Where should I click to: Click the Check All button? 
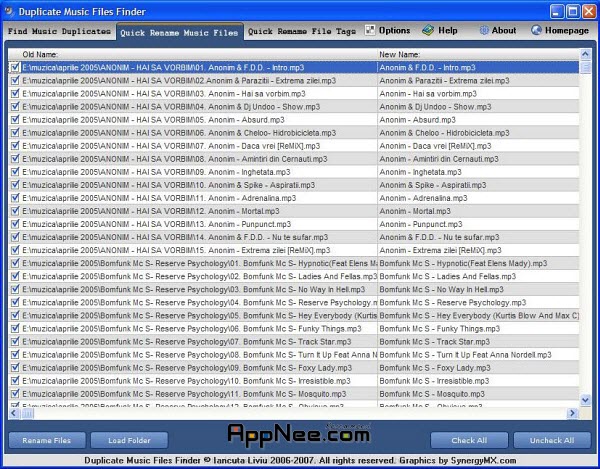[x=469, y=440]
